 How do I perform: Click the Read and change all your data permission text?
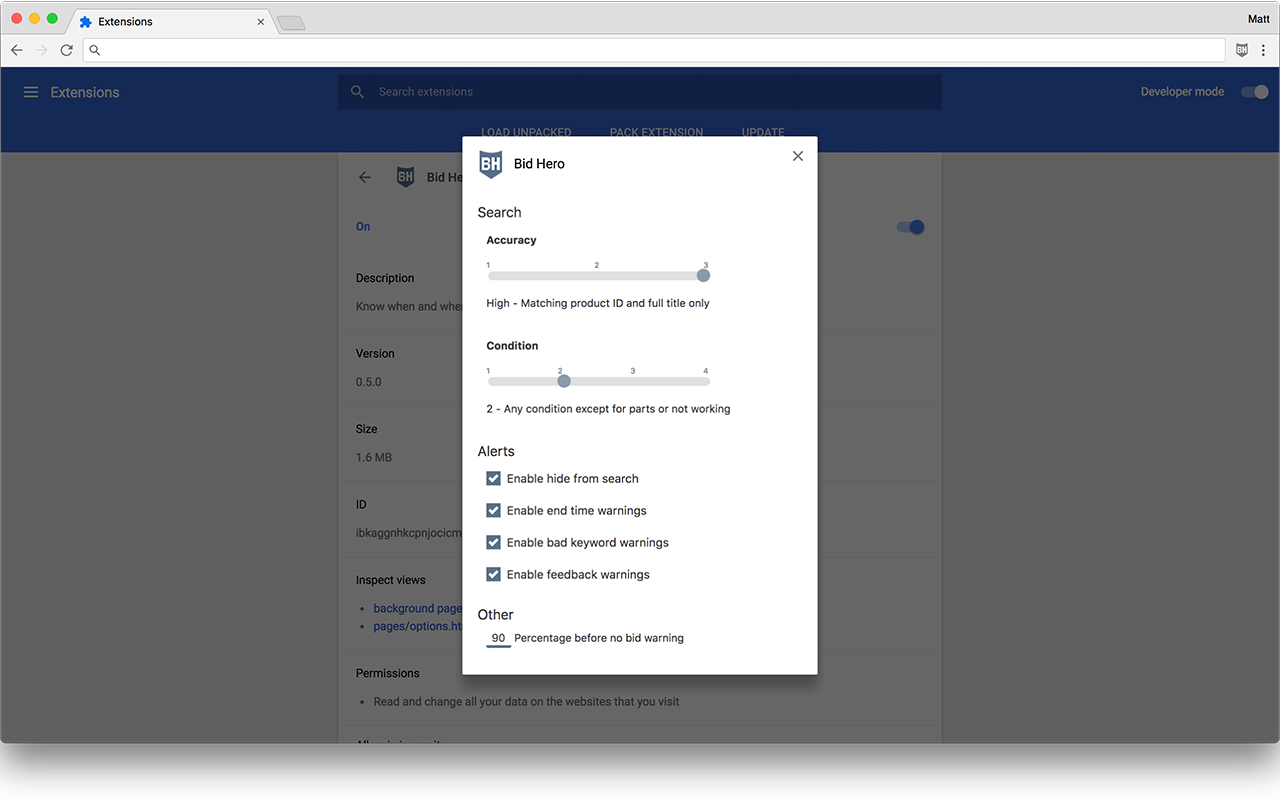point(526,702)
